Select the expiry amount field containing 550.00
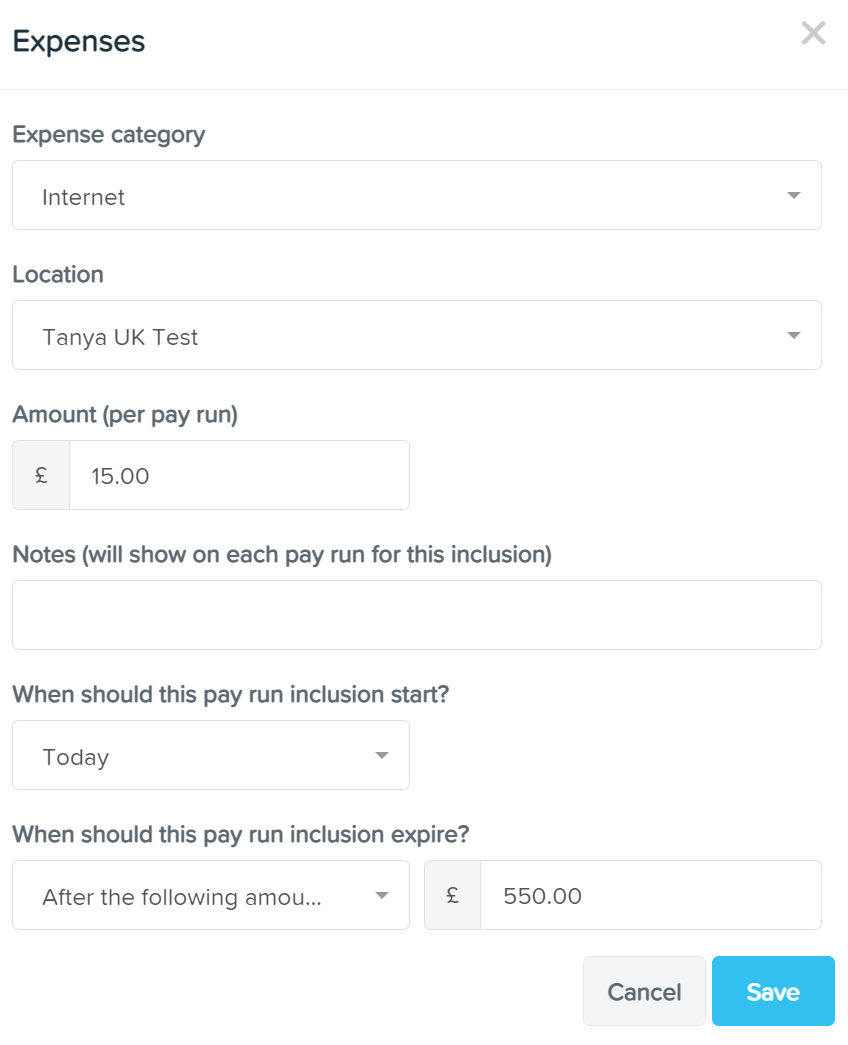 pos(651,895)
